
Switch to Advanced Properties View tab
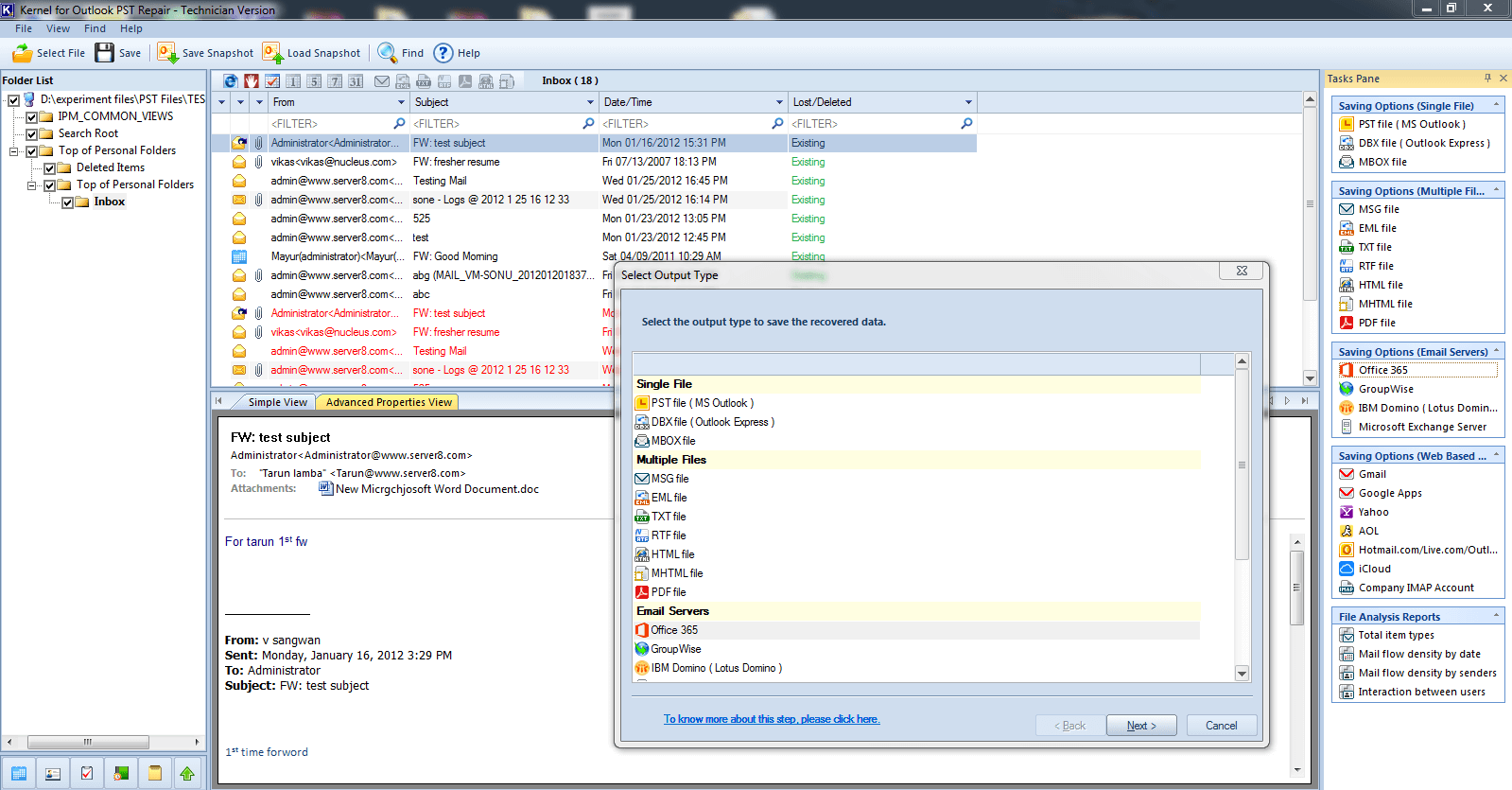pos(389,402)
